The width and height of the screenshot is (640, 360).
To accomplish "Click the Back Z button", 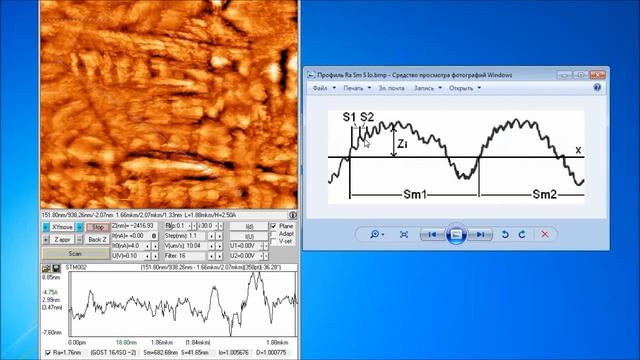I will pyautogui.click(x=97, y=240).
